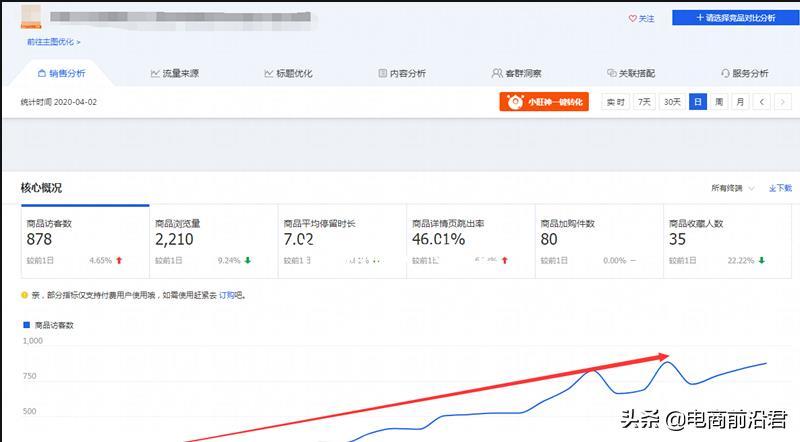The image size is (800, 442).
Task: Select the 商品浏览量 metric card
Action: (214, 241)
